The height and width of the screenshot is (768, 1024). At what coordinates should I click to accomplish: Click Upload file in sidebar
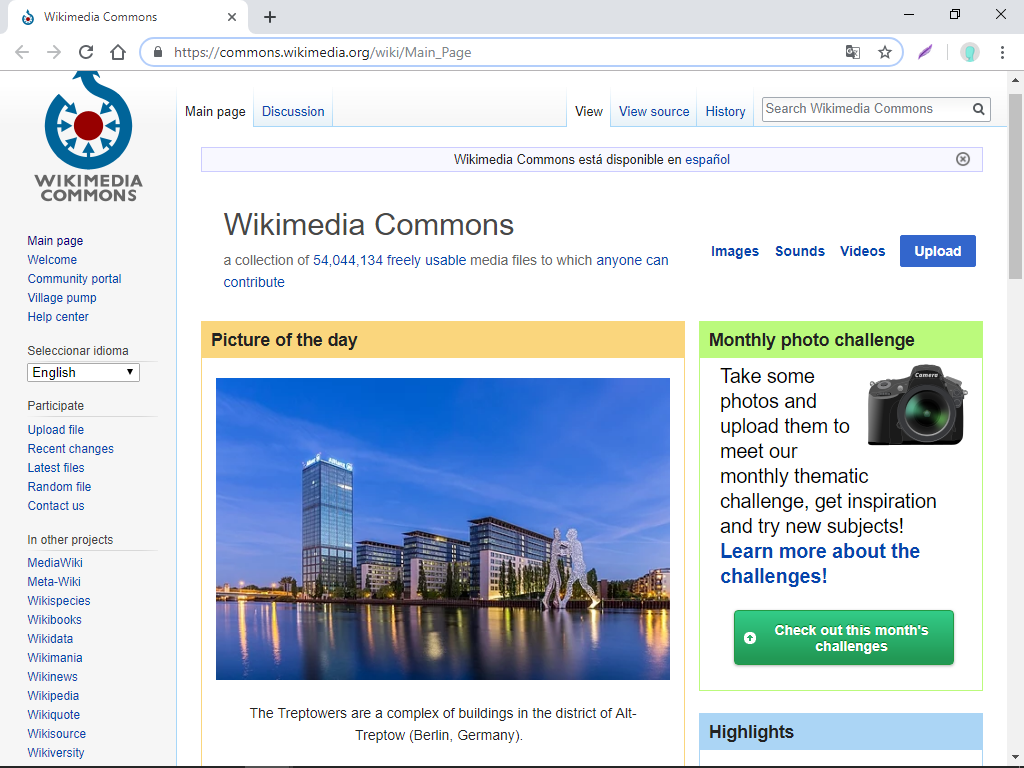[56, 429]
